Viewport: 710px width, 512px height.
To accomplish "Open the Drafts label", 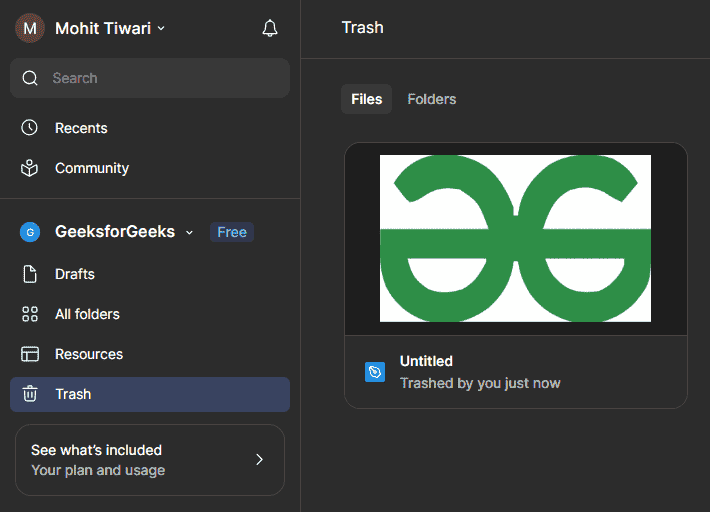I will coord(75,274).
